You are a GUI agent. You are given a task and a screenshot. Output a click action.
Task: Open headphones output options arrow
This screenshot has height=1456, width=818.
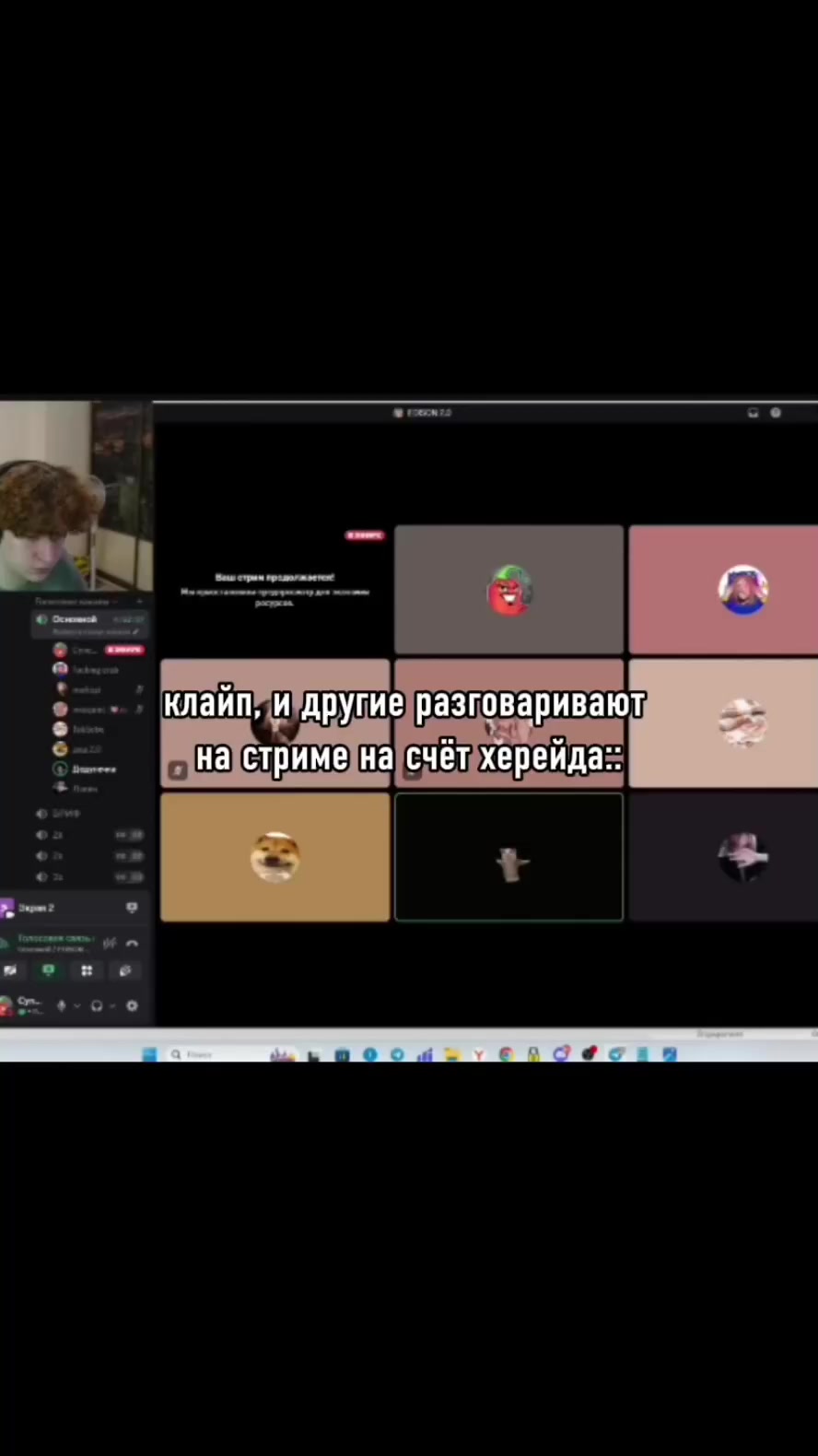click(111, 1005)
